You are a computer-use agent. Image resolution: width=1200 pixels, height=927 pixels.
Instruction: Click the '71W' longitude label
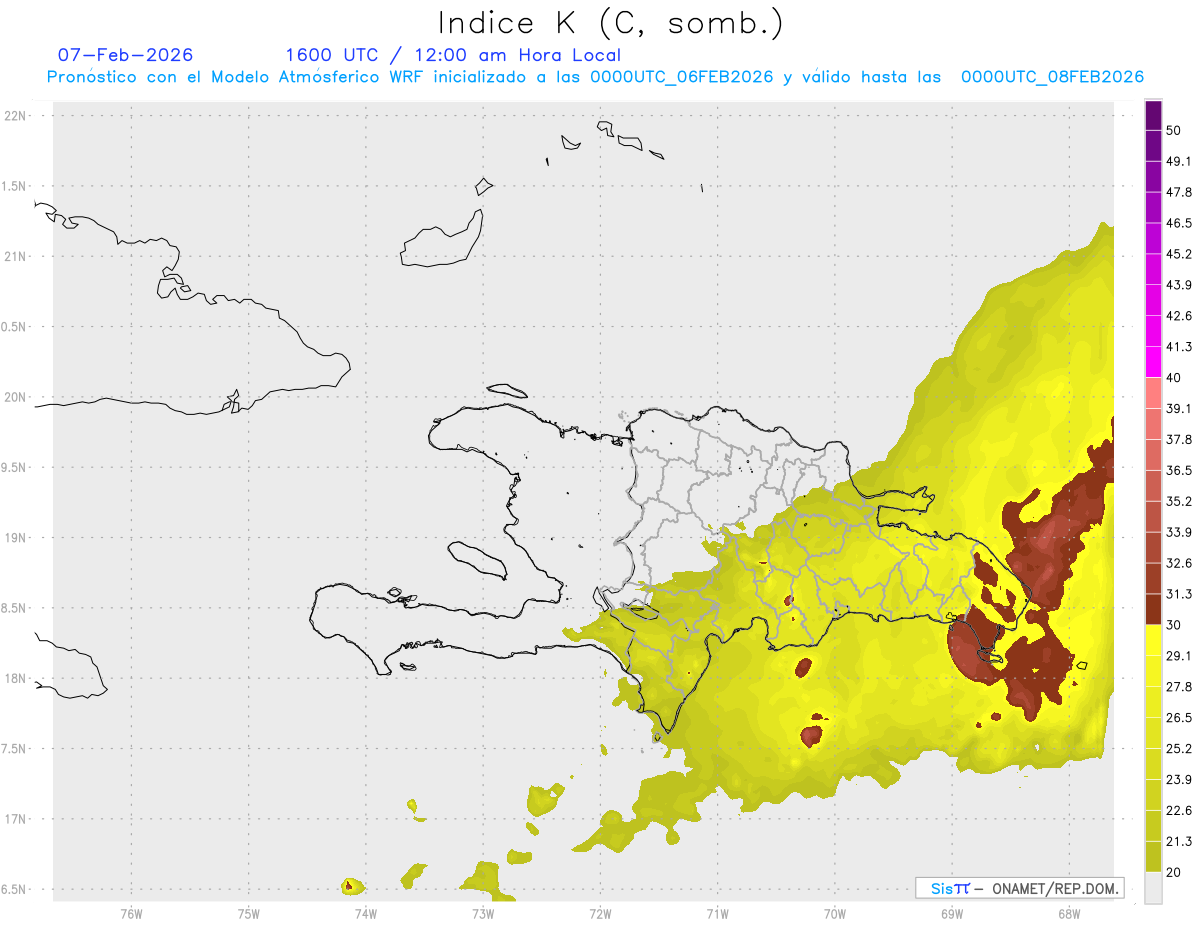click(717, 913)
